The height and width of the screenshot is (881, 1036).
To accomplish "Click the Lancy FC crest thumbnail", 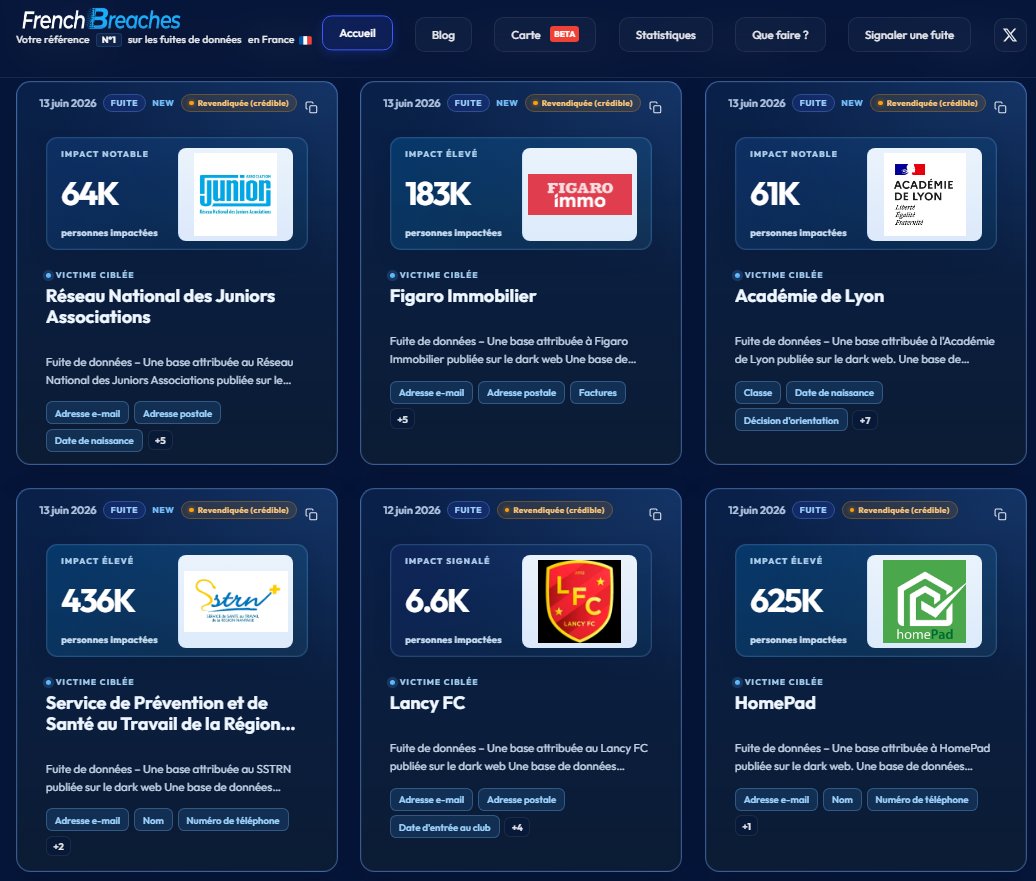I will coord(579,601).
